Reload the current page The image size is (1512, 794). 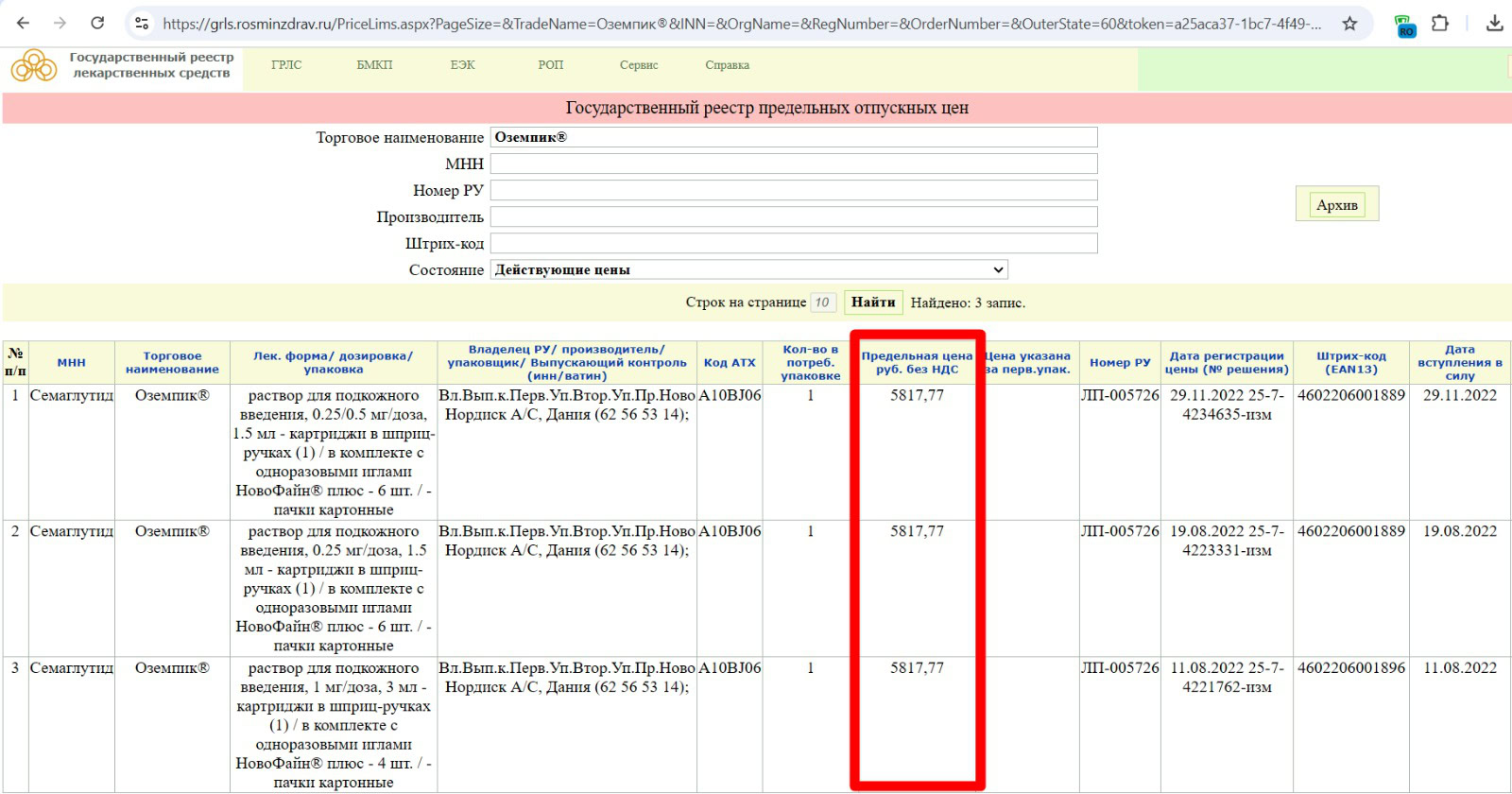[97, 23]
